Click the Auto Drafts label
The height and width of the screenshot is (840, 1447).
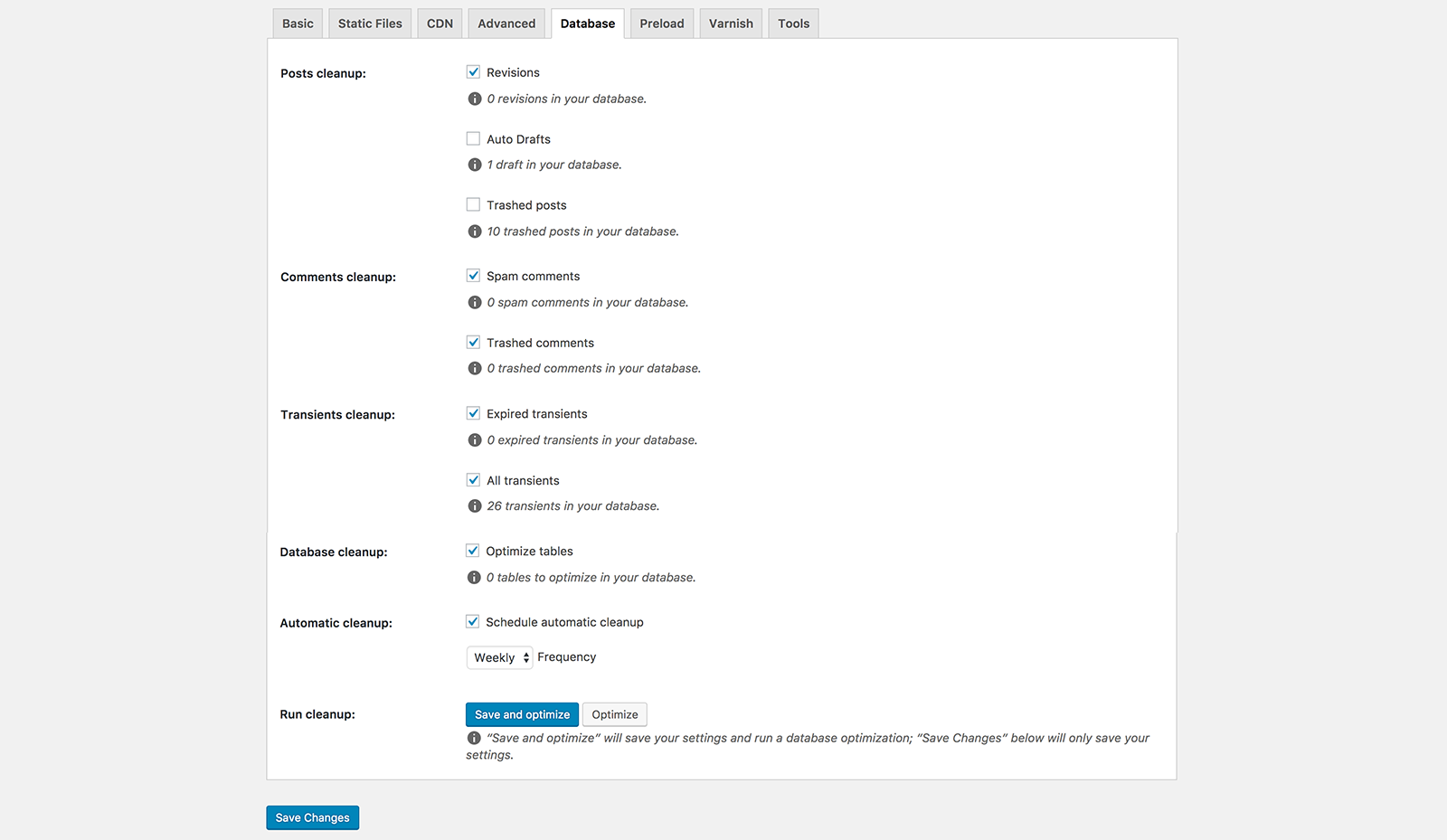click(518, 139)
